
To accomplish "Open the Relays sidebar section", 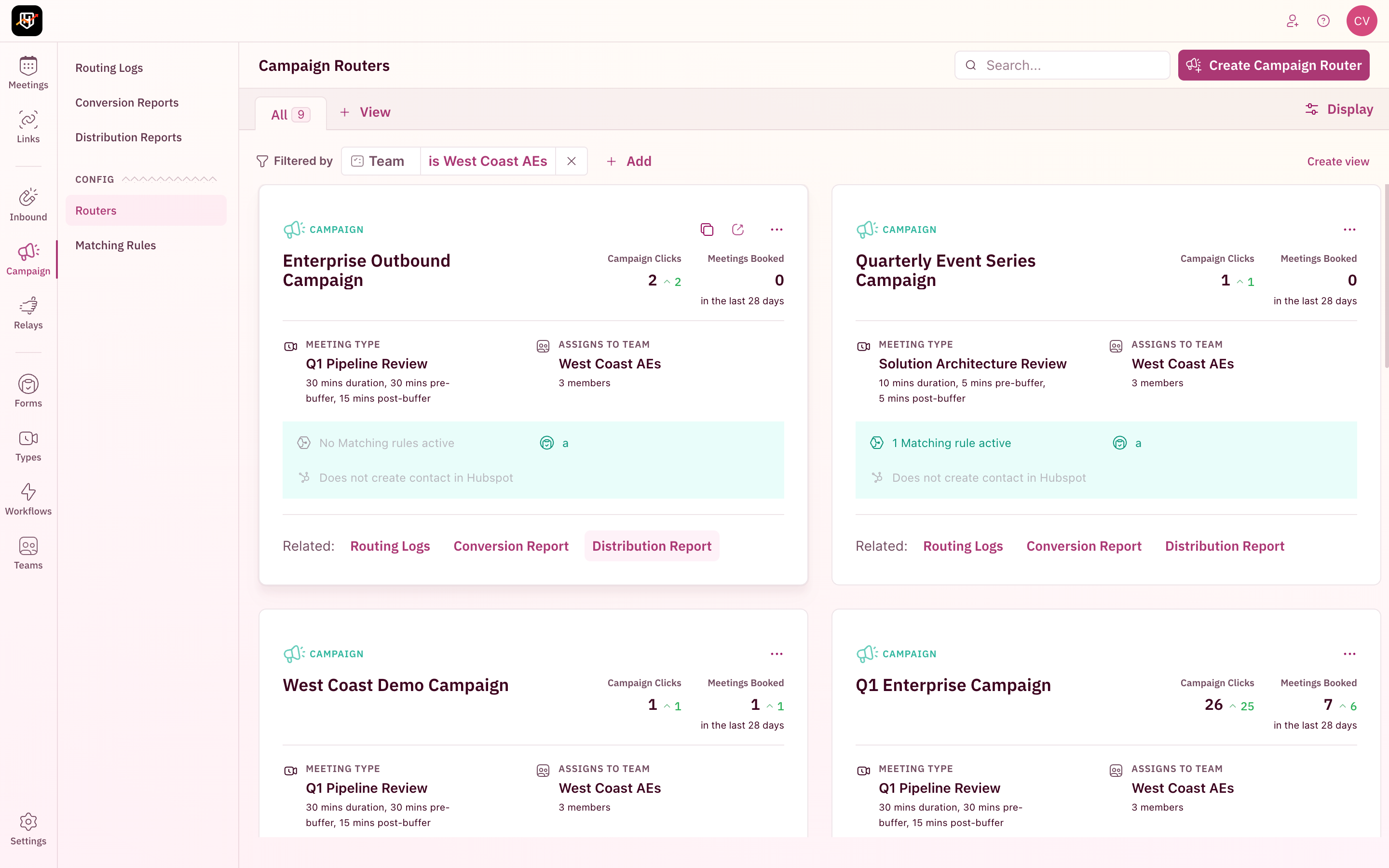I will (x=28, y=313).
